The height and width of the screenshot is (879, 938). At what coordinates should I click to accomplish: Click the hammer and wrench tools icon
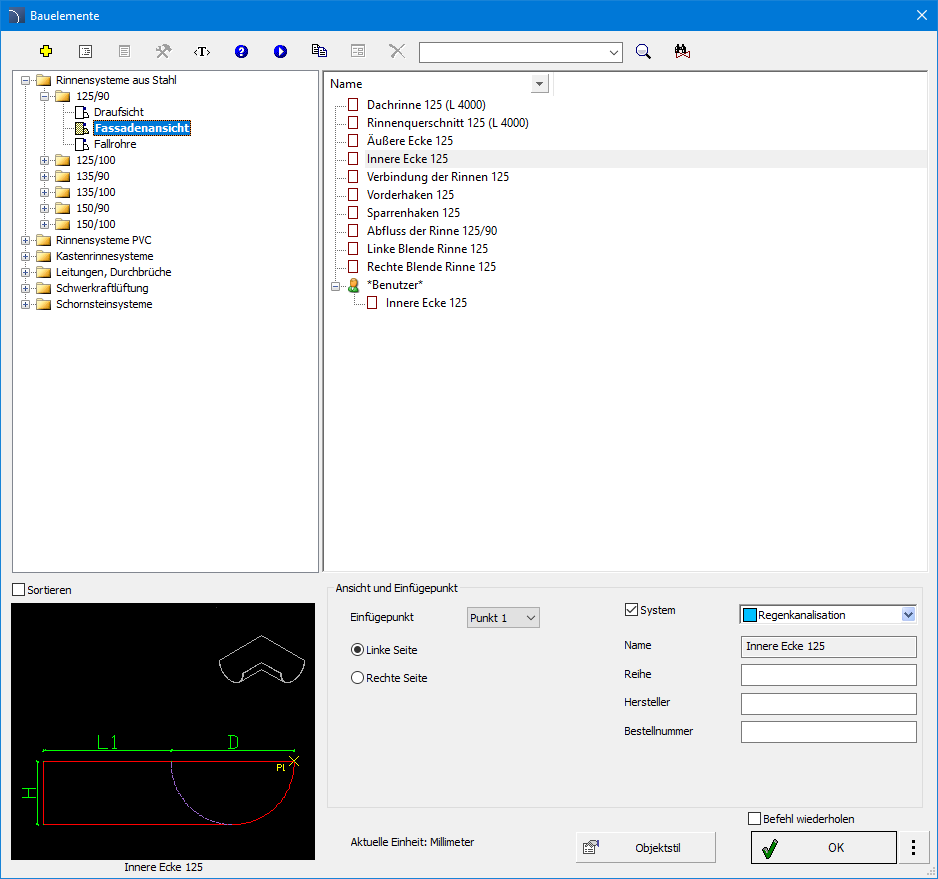pyautogui.click(x=163, y=51)
